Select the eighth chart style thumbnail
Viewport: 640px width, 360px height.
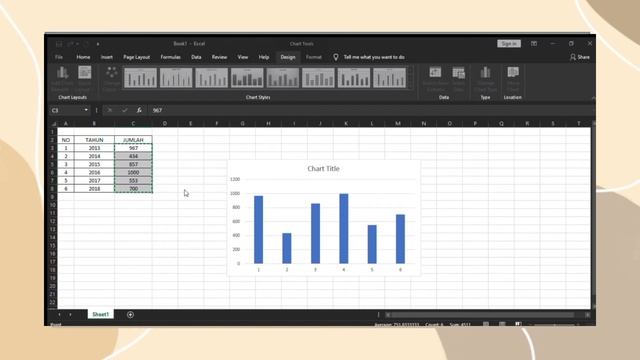click(x=389, y=78)
